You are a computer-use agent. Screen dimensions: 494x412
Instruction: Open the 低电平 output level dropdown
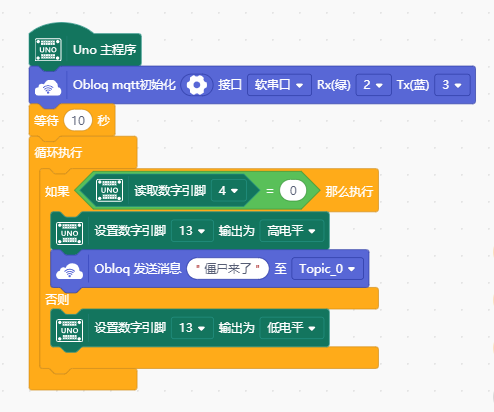point(292,328)
